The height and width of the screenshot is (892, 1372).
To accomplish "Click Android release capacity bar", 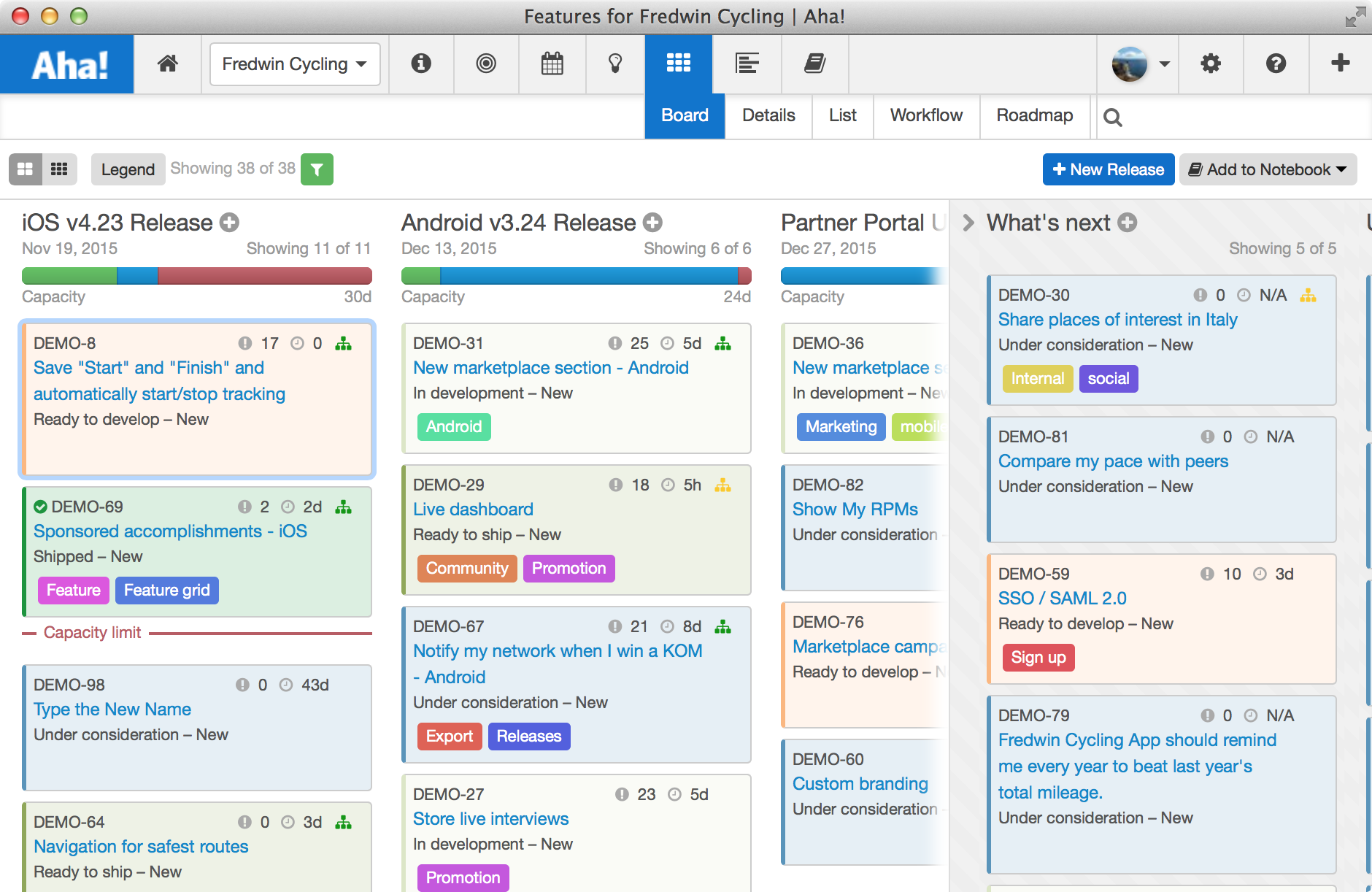I will [577, 275].
